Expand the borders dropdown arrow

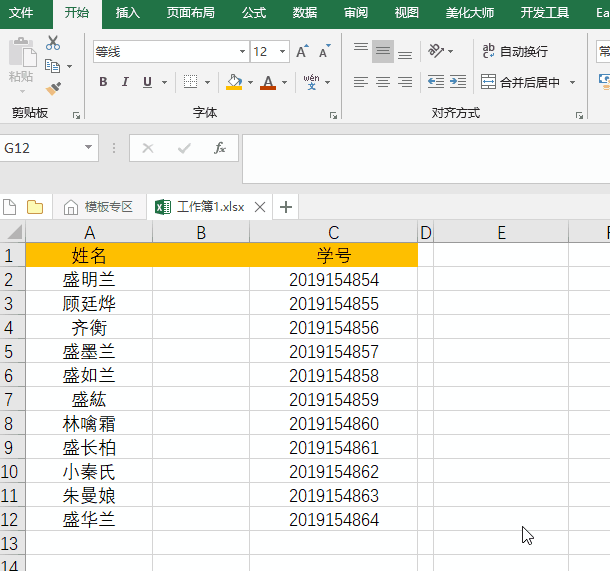pyautogui.click(x=207, y=82)
